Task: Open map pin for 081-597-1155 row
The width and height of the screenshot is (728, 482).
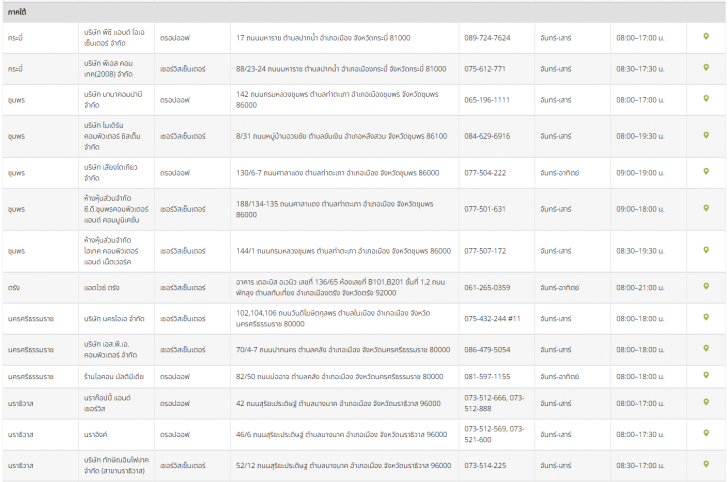Action: (x=706, y=375)
